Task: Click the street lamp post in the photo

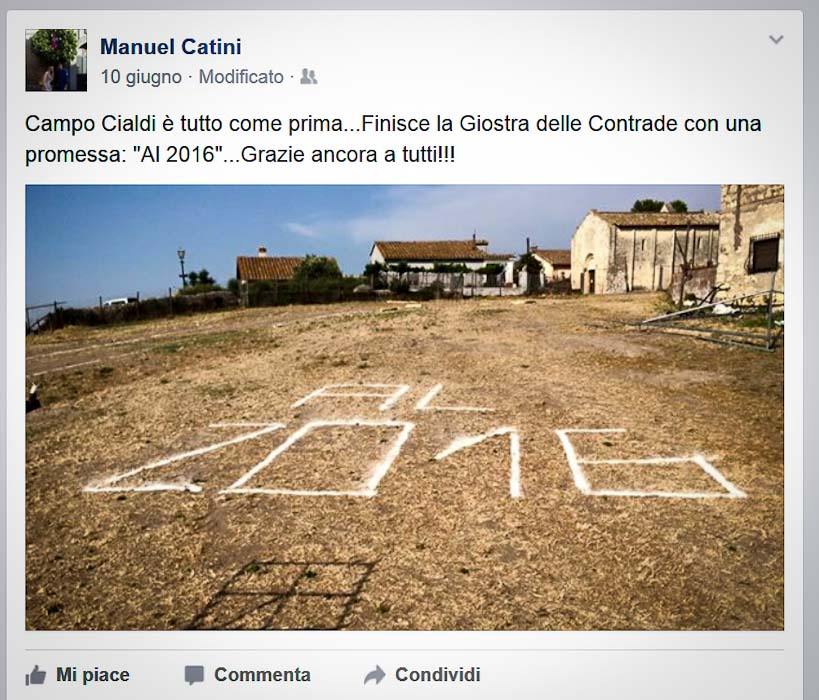Action: point(182,268)
